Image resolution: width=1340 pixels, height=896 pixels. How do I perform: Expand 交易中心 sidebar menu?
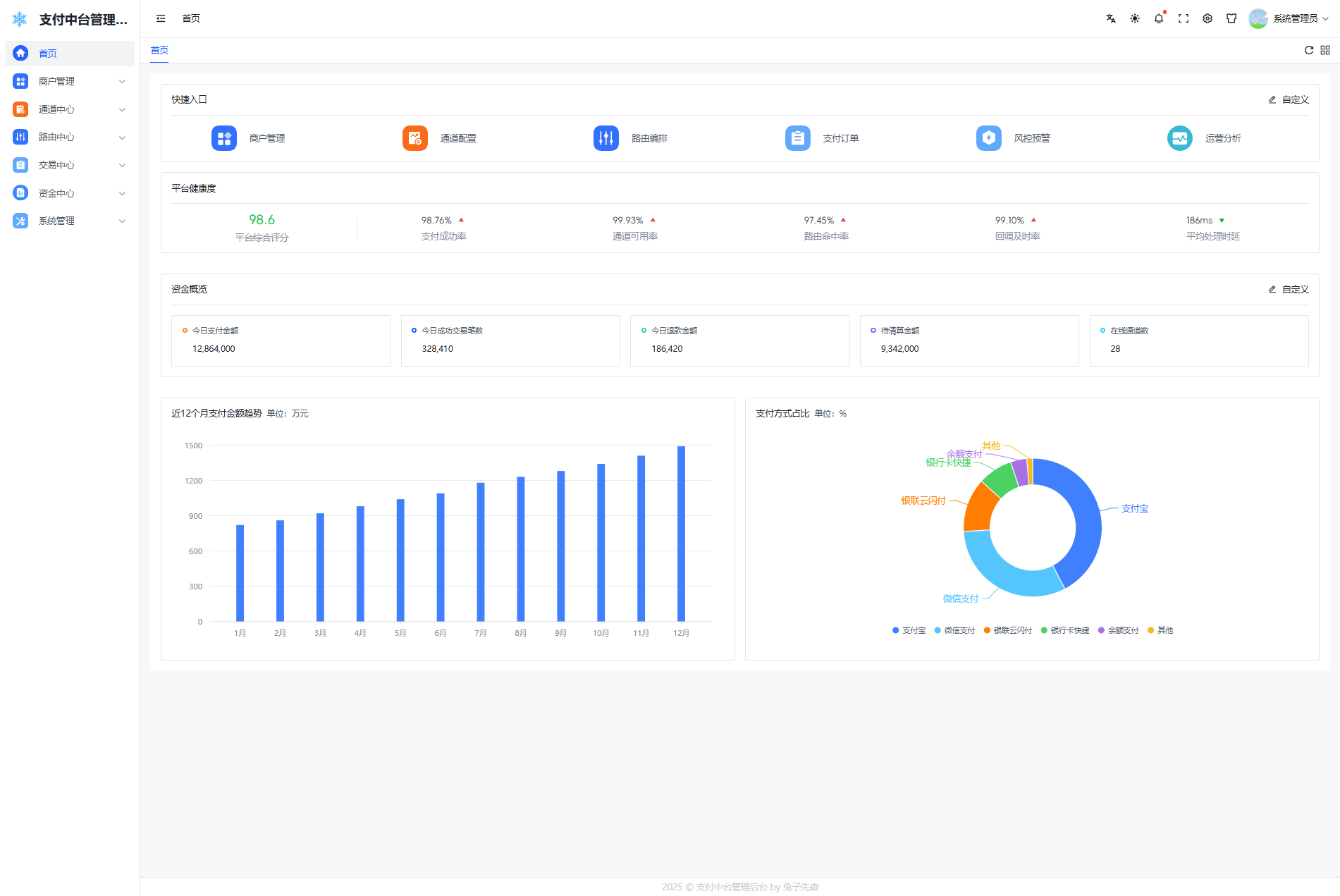(x=69, y=165)
